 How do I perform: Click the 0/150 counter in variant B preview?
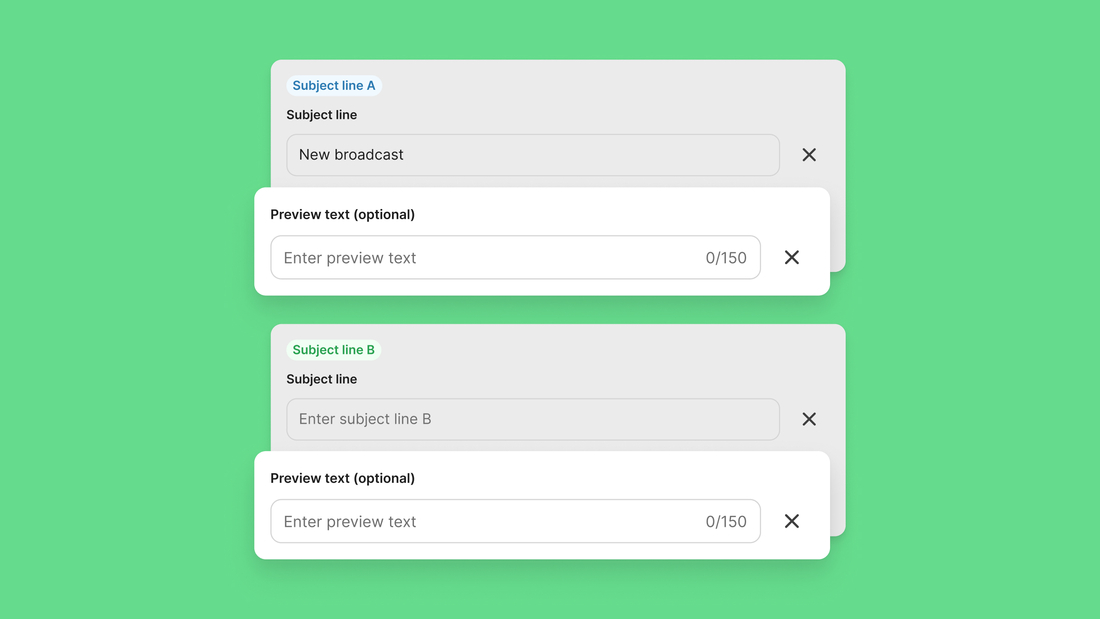coord(726,522)
